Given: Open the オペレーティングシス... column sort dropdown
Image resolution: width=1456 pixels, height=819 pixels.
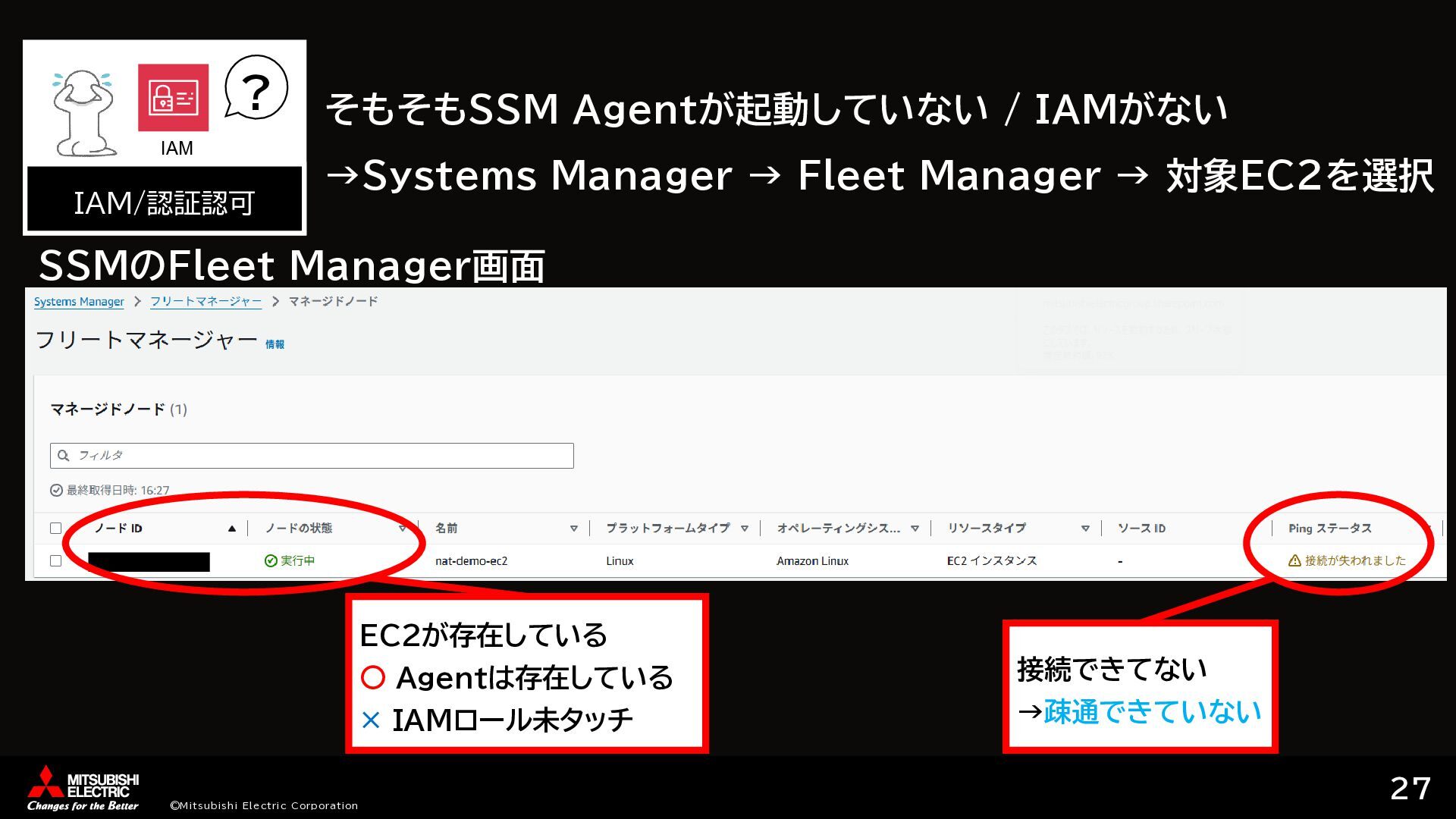Looking at the screenshot, I should click(x=915, y=529).
